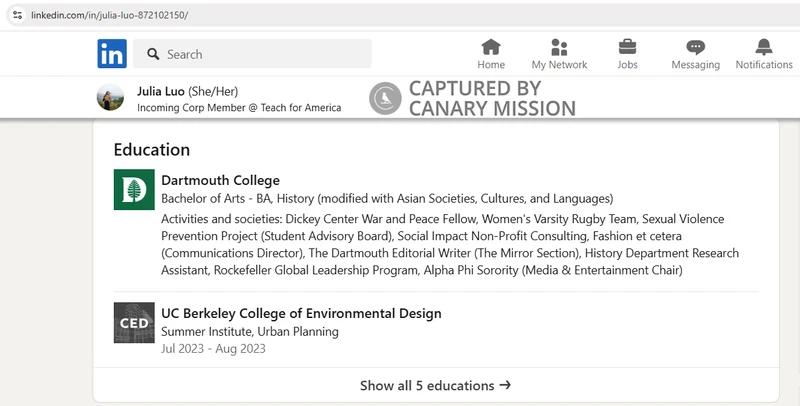Click the Activities and societies description text
Screen dimensions: 800x406
pyautogui.click(x=450, y=245)
